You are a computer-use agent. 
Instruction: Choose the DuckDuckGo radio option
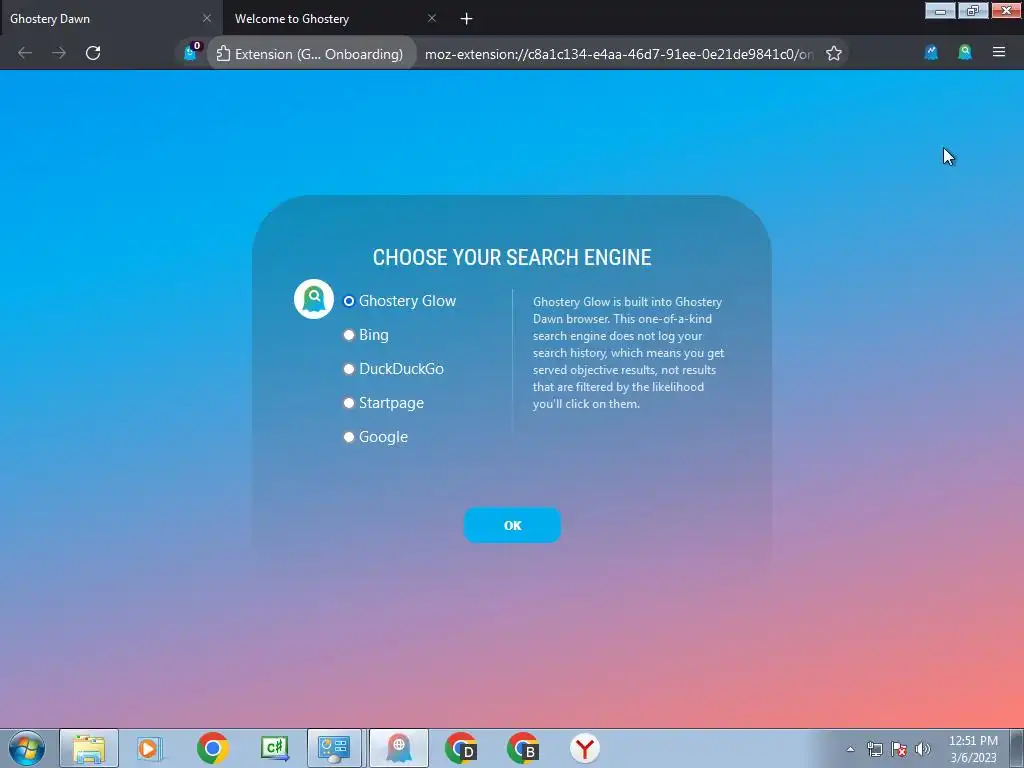[x=349, y=369]
